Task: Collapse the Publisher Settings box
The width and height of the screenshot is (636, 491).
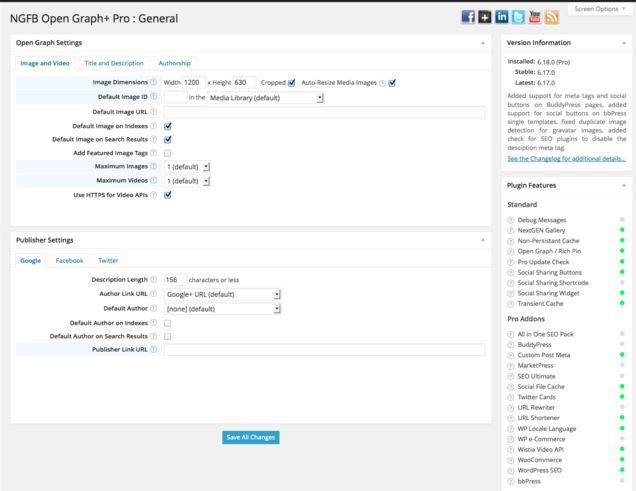Action: click(483, 240)
